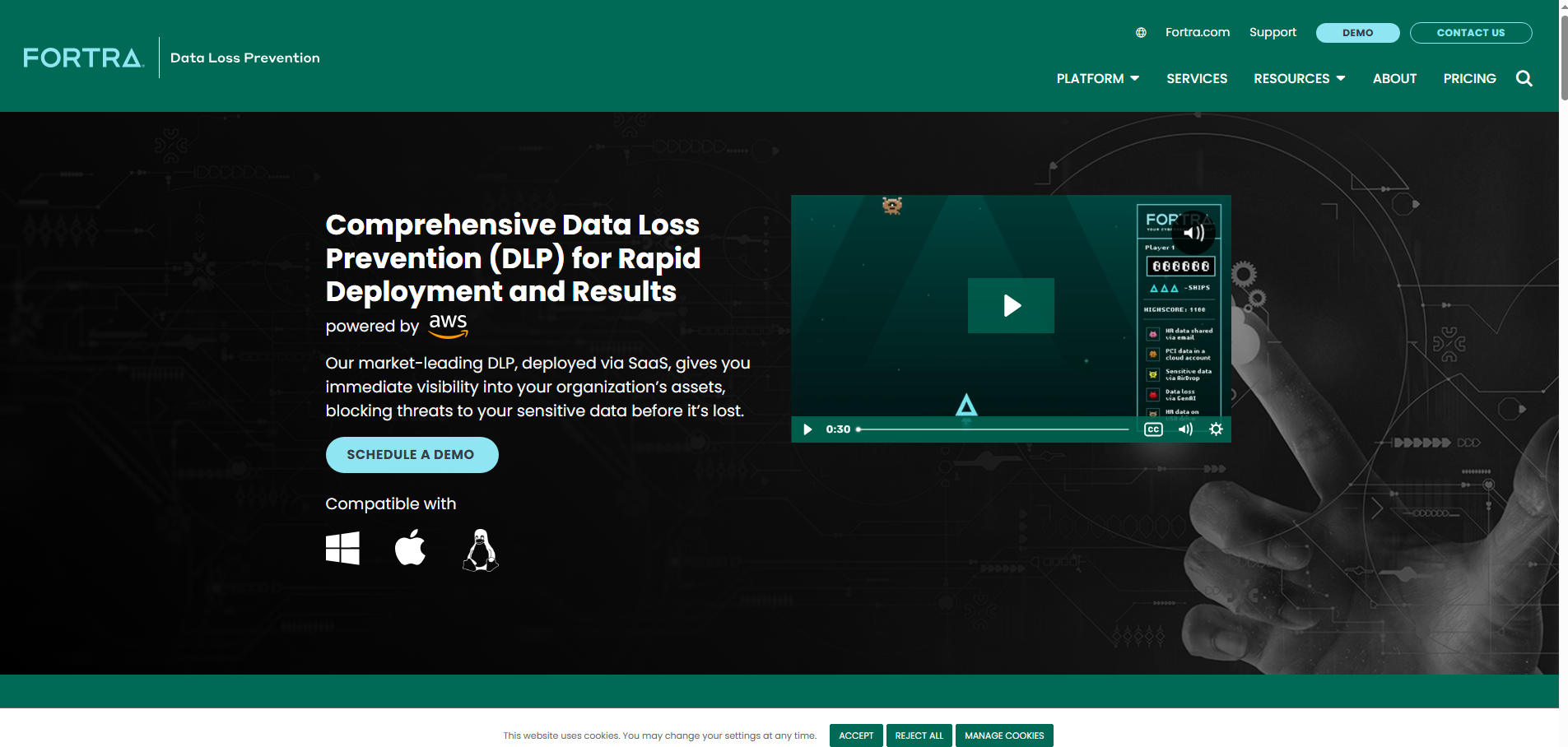Click the AWS logo
This screenshot has width=1568, height=747.
point(449,326)
